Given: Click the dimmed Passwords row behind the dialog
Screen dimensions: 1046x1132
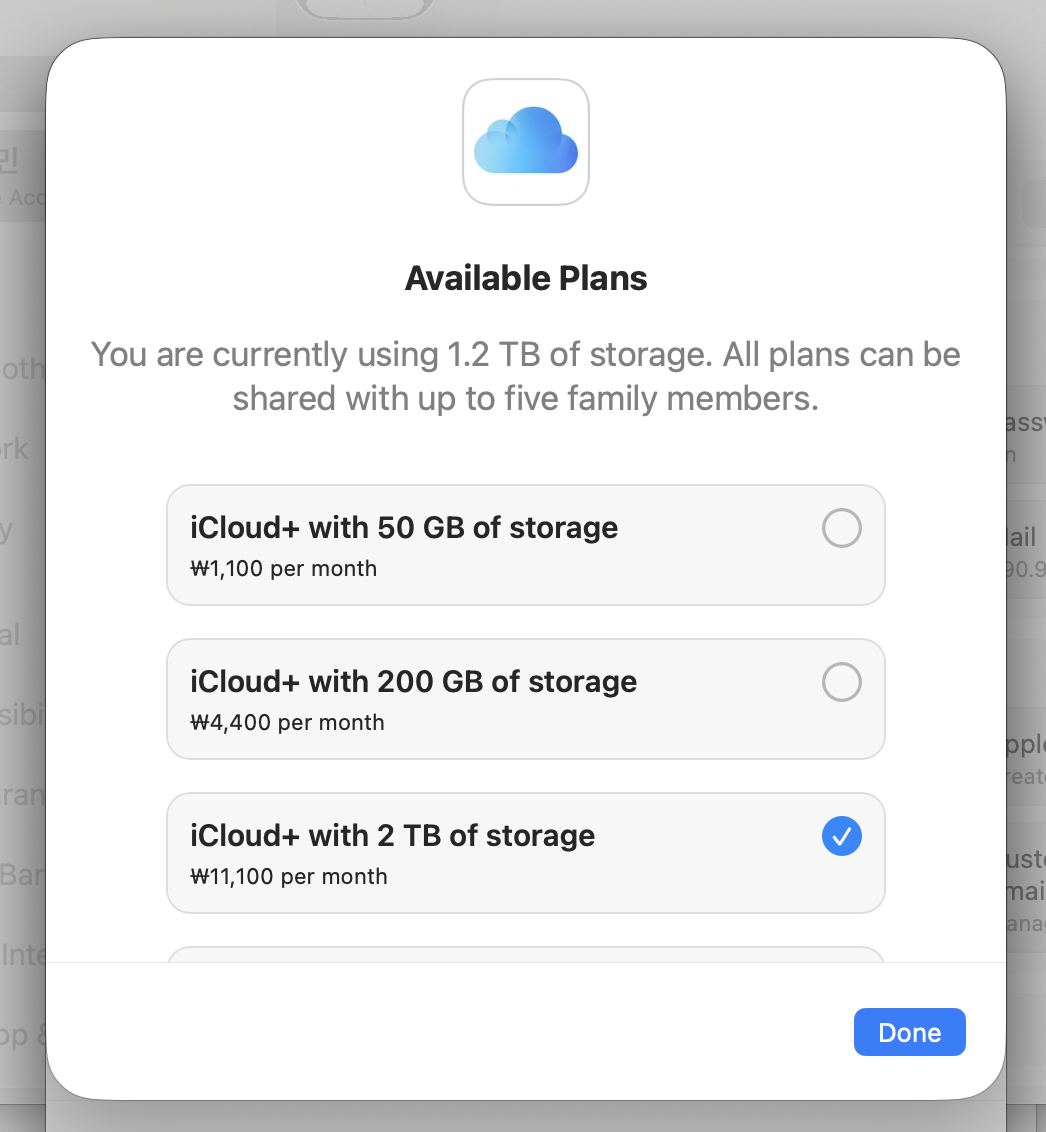Looking at the screenshot, I should 1026,436.
